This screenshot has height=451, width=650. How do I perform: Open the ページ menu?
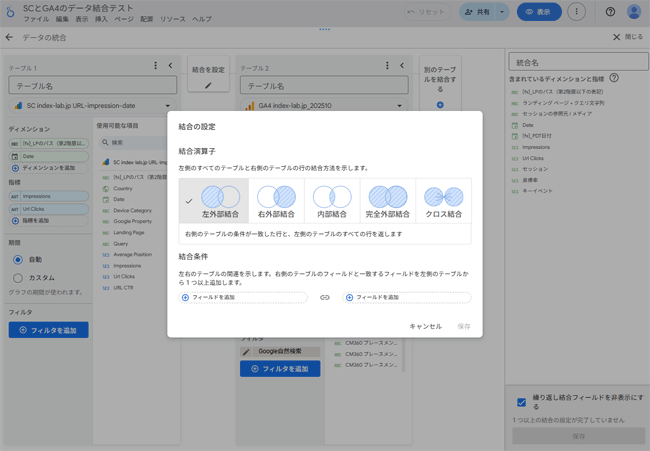[x=124, y=19]
